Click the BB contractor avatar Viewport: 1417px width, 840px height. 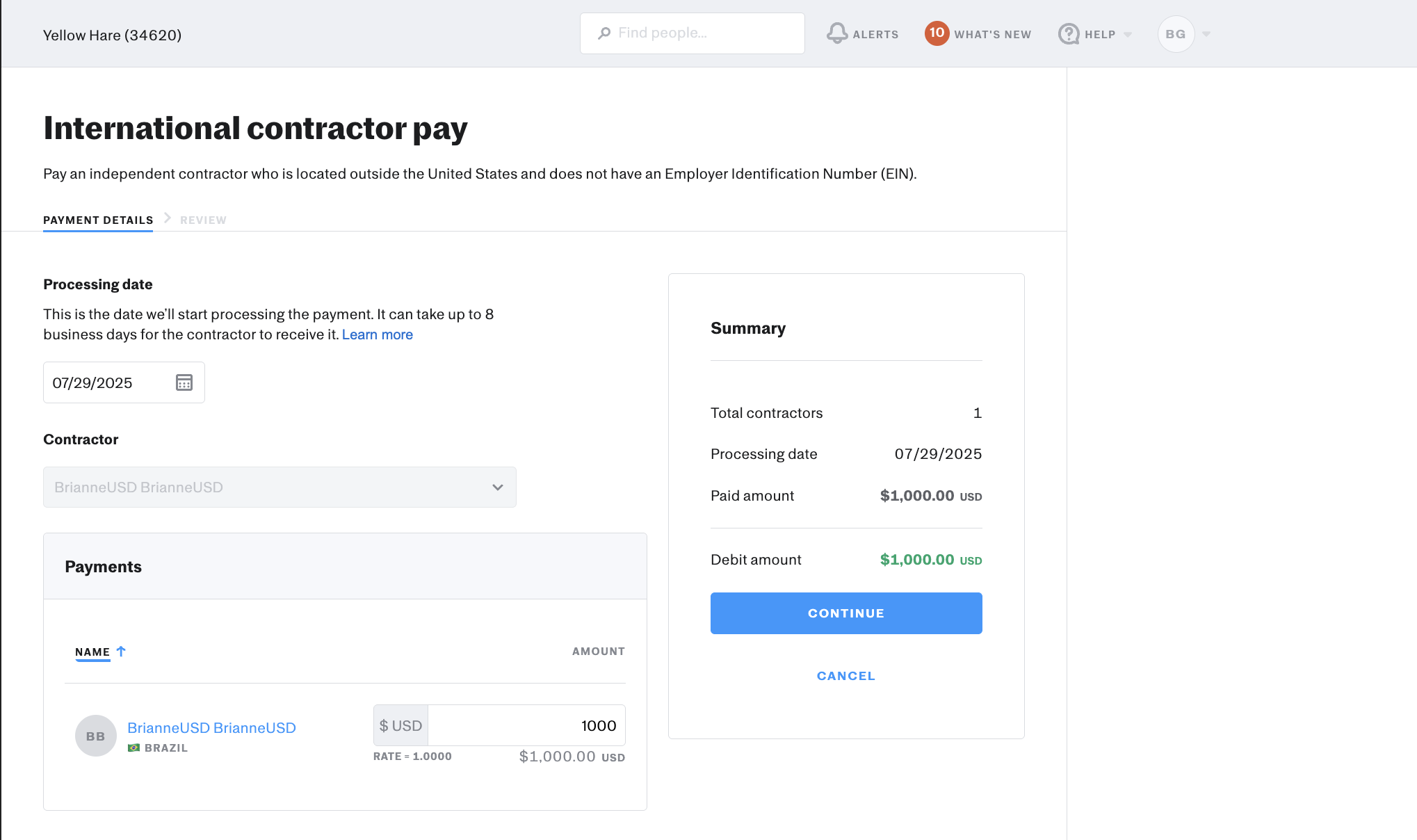pos(95,736)
